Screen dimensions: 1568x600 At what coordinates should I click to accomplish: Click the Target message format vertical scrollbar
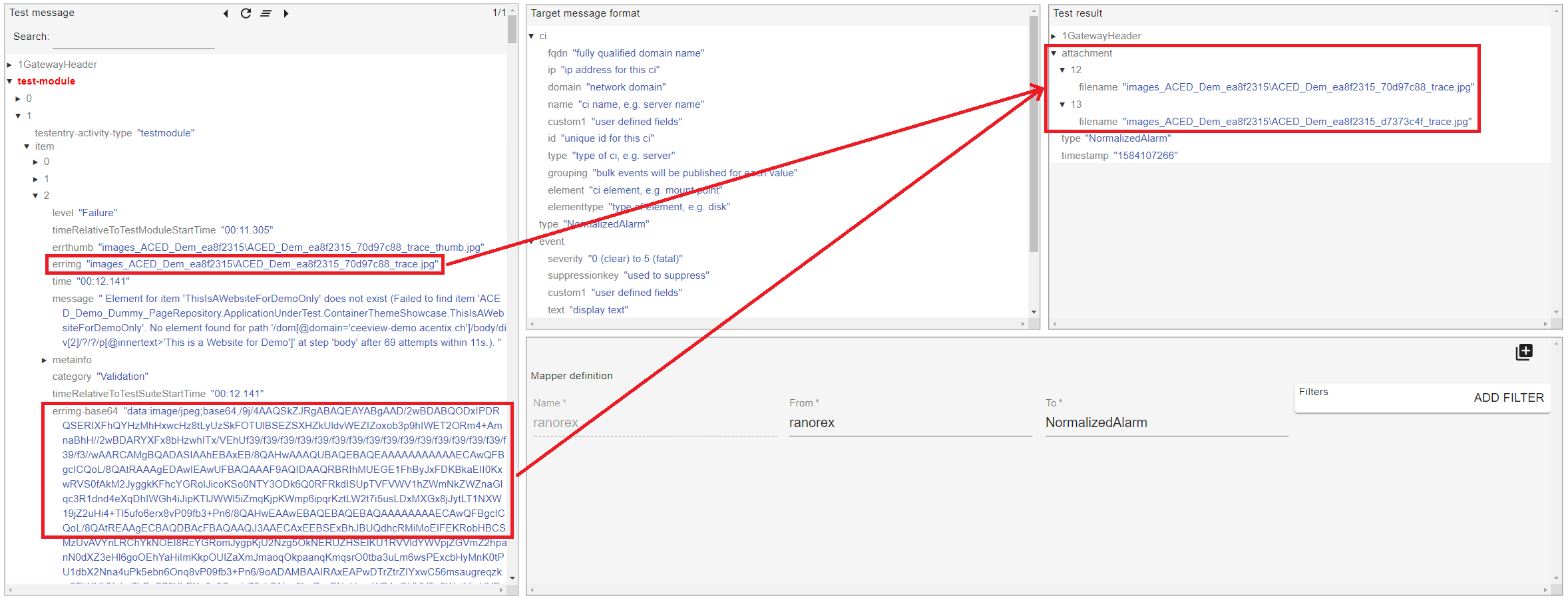pyautogui.click(x=1034, y=133)
